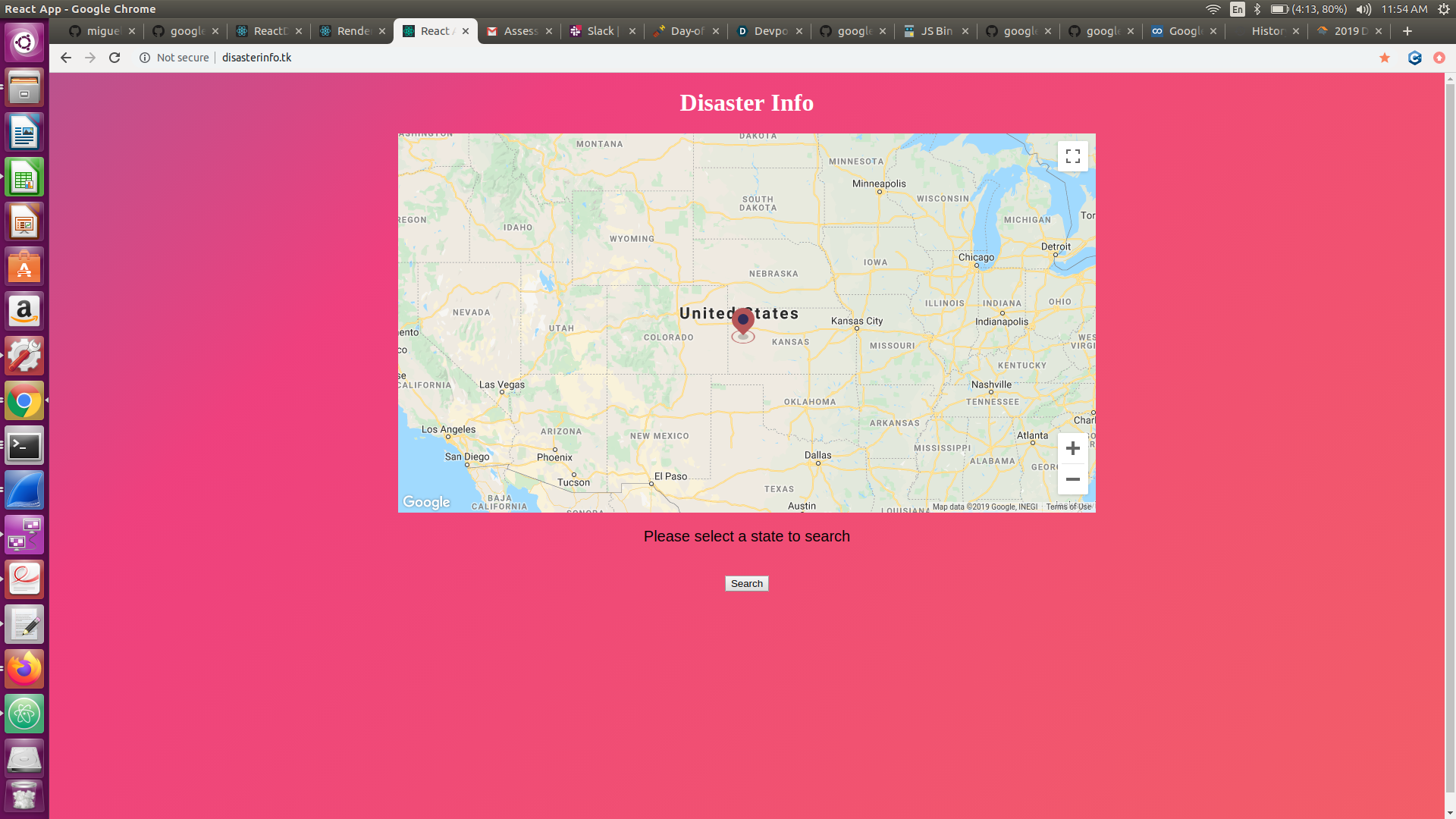
Task: Switch to the Slack tab
Action: pos(601,31)
